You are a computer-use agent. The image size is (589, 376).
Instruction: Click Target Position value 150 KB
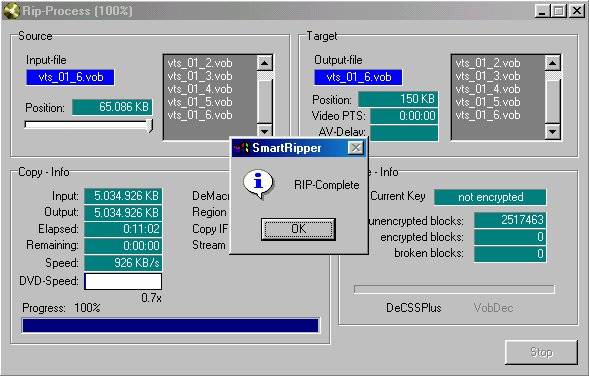pos(398,99)
